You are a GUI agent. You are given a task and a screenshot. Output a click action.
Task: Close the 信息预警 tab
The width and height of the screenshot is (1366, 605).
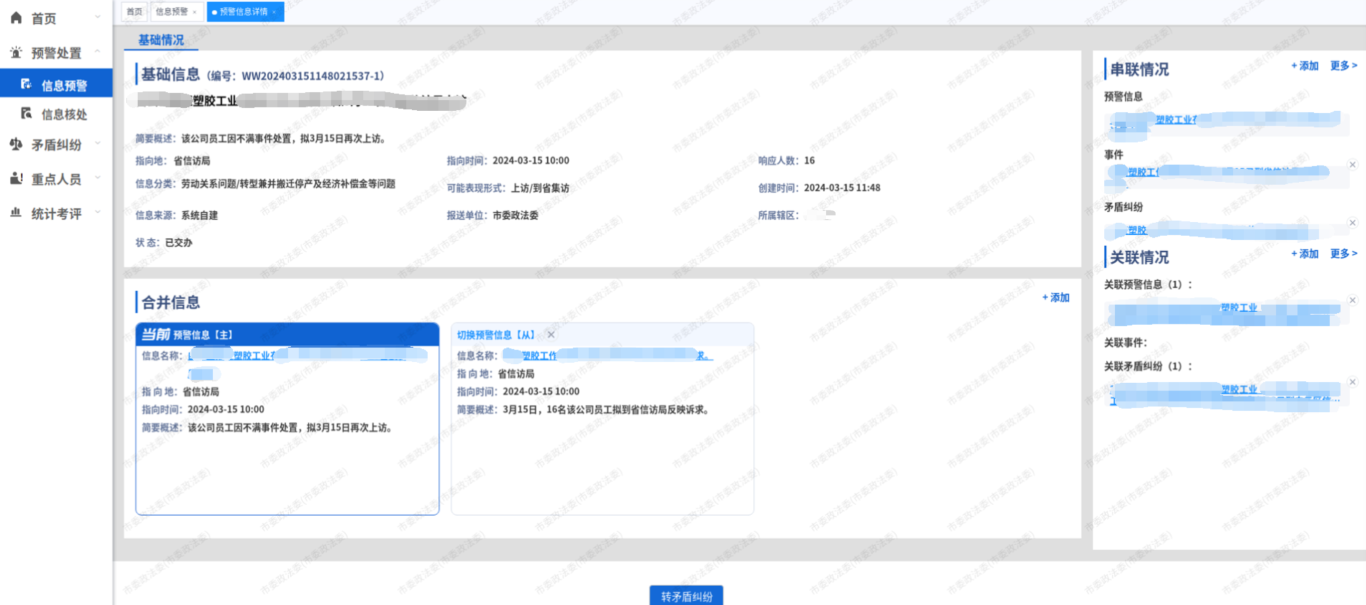[194, 12]
